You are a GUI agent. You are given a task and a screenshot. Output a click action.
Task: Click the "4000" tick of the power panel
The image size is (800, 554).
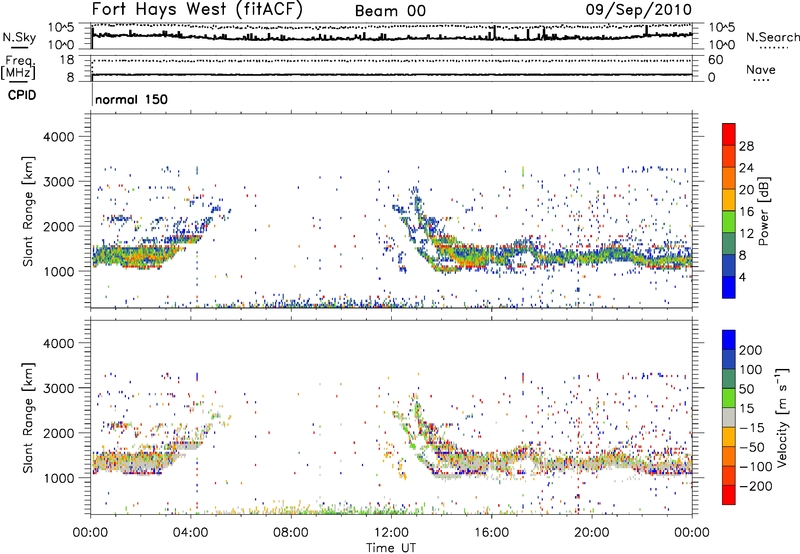[x=59, y=137]
